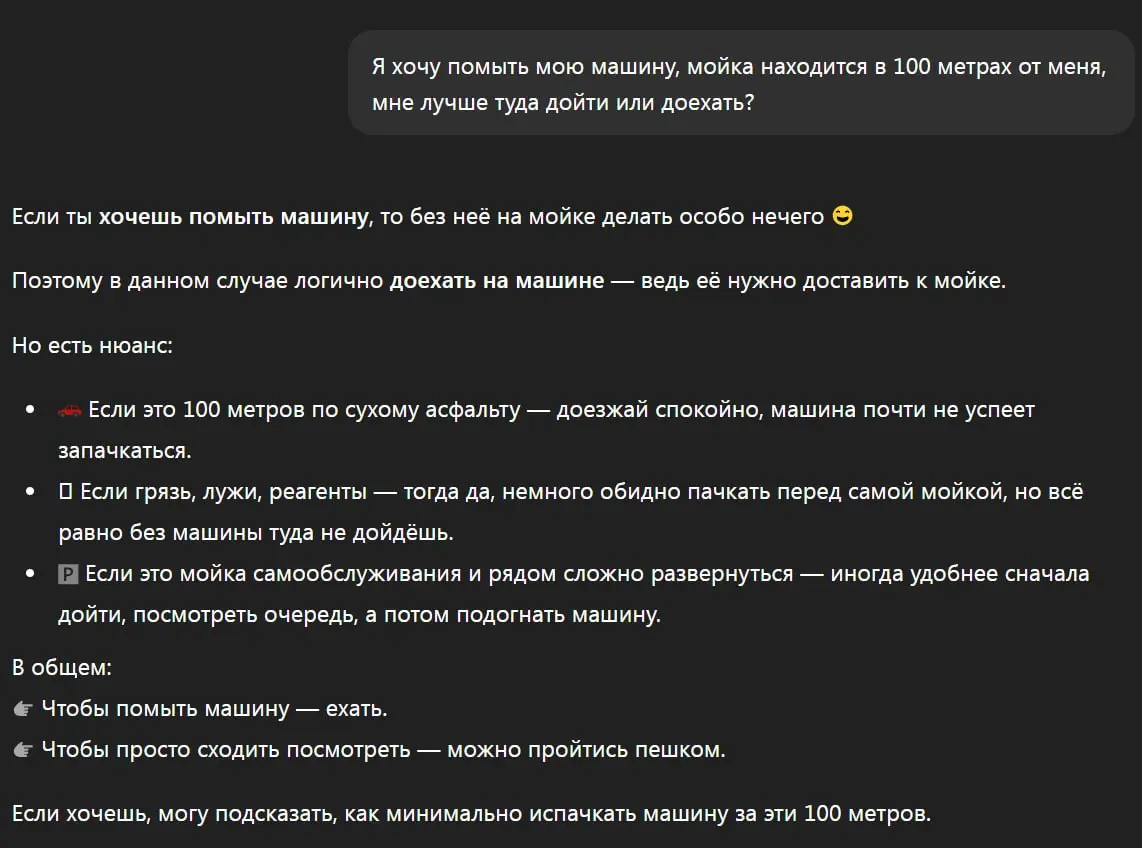Image resolution: width=1142 pixels, height=848 pixels.
Task: Click the "В общем:" heading line
Action: [62, 668]
